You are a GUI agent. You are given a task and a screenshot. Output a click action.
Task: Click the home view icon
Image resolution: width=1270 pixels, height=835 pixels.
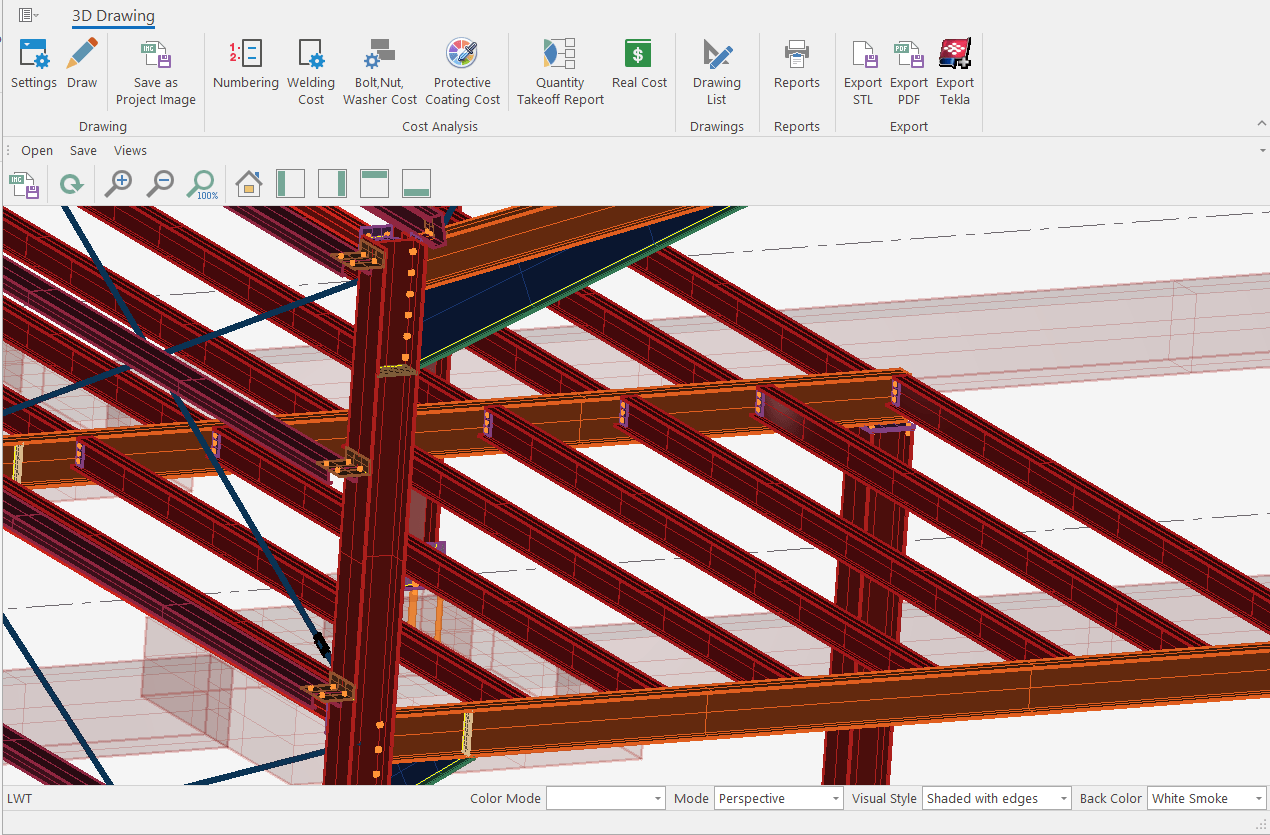(x=248, y=184)
